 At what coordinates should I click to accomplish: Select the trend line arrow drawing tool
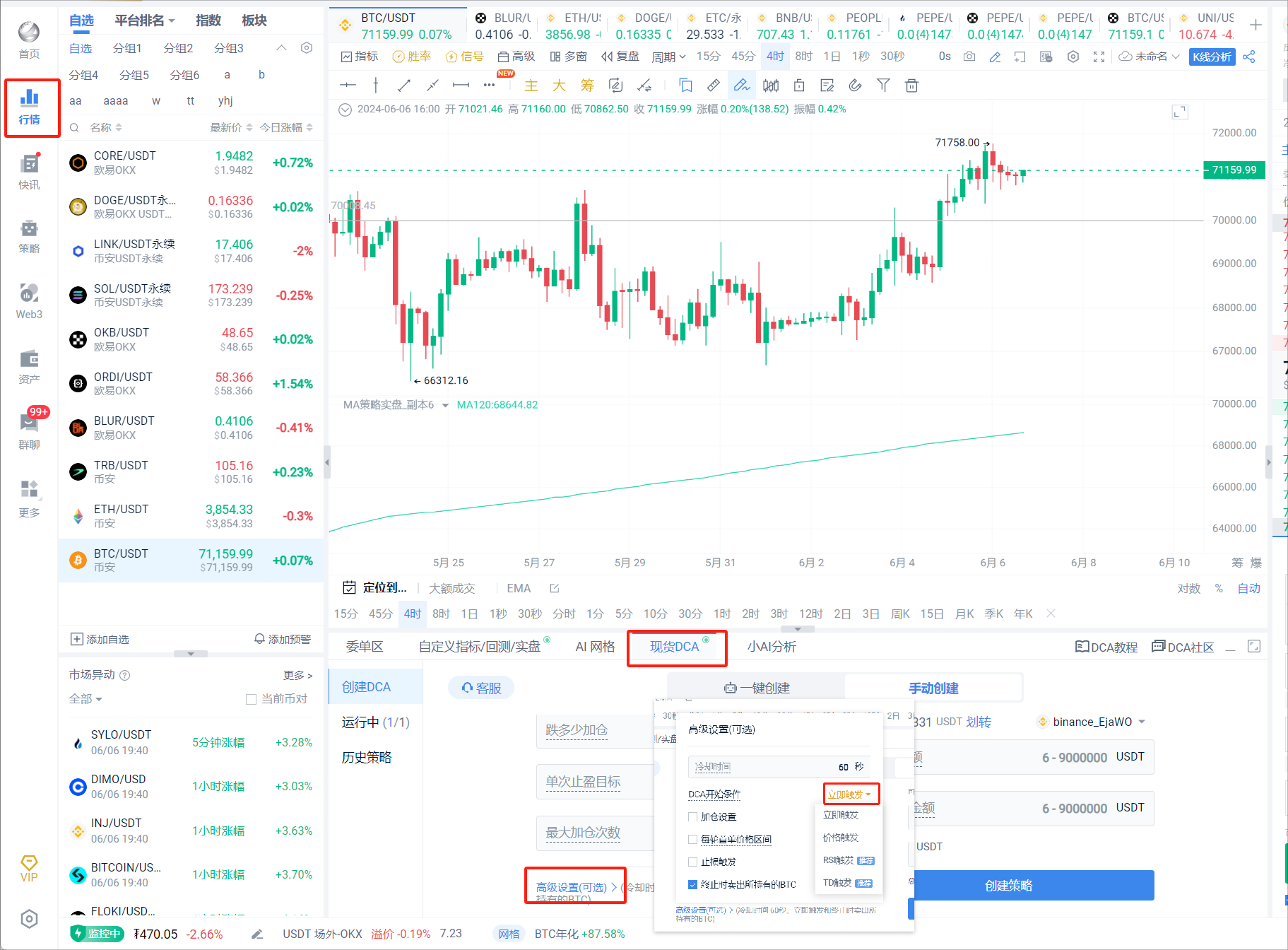click(x=404, y=86)
